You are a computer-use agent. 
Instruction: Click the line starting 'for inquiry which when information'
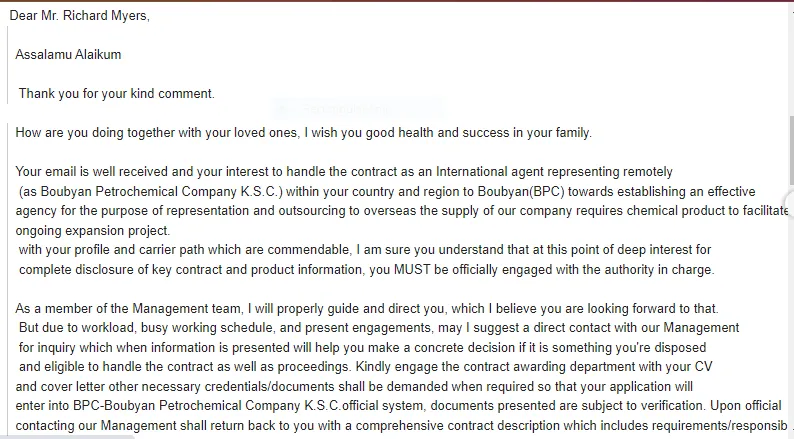point(362,347)
